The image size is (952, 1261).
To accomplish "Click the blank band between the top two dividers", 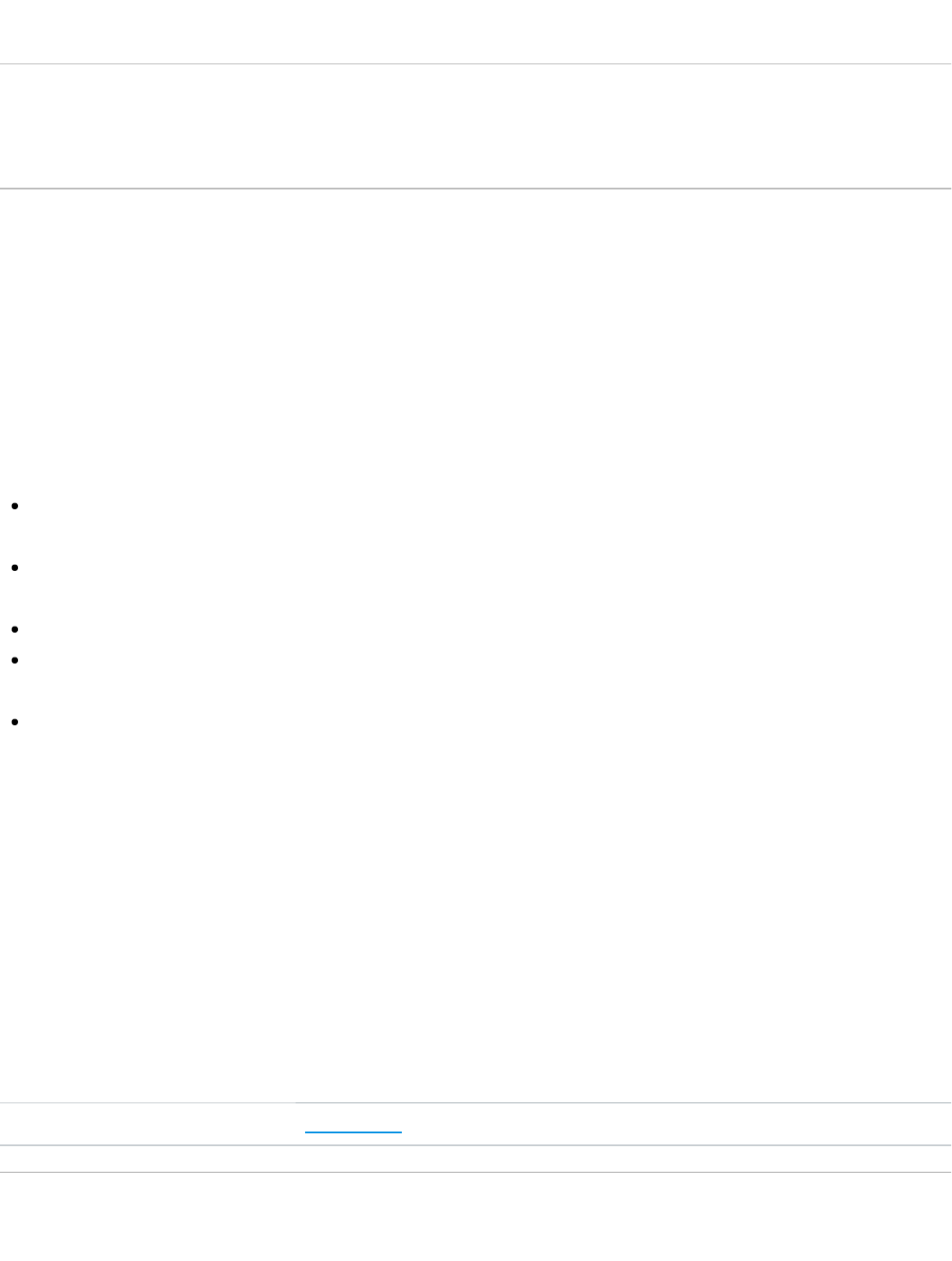I will point(476,126).
